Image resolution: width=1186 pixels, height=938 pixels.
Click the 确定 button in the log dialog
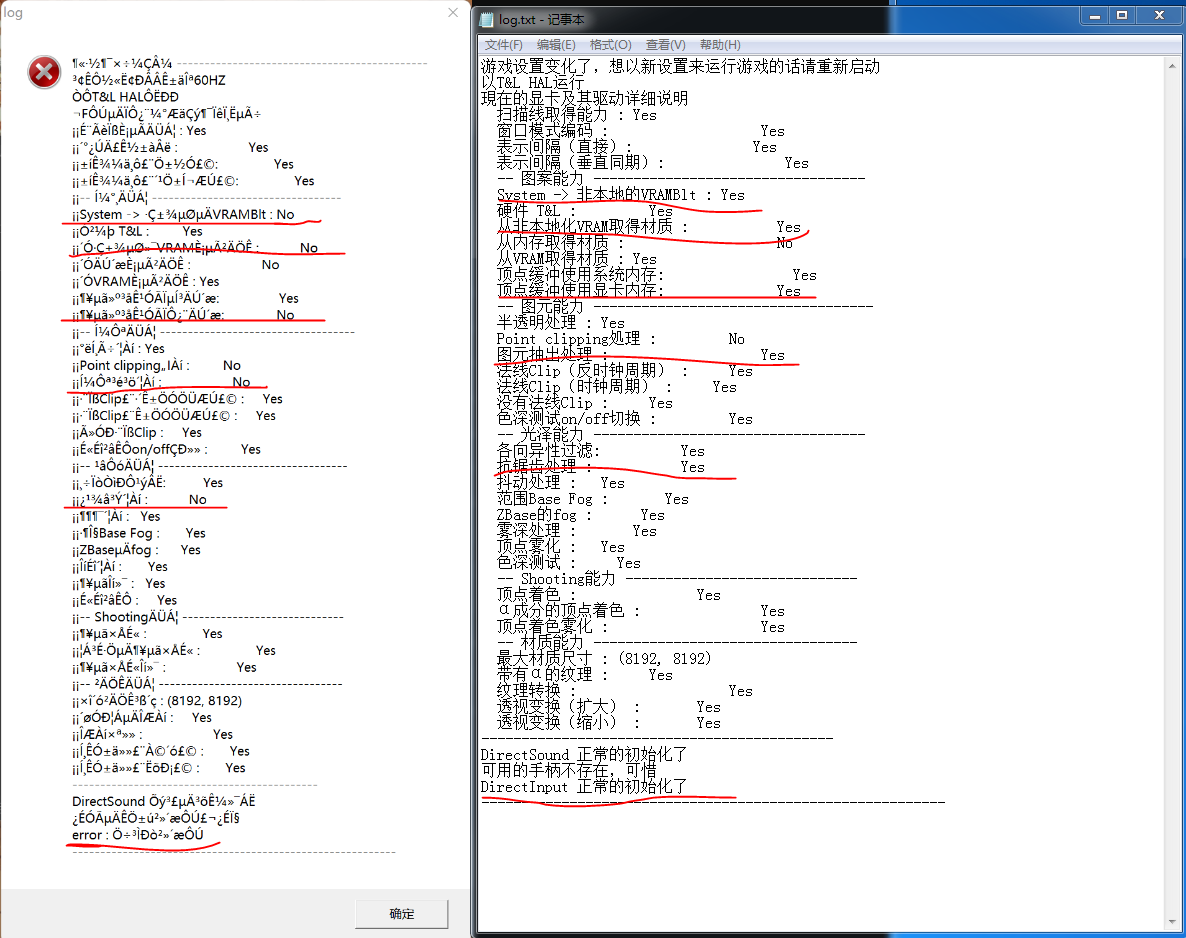tap(401, 914)
